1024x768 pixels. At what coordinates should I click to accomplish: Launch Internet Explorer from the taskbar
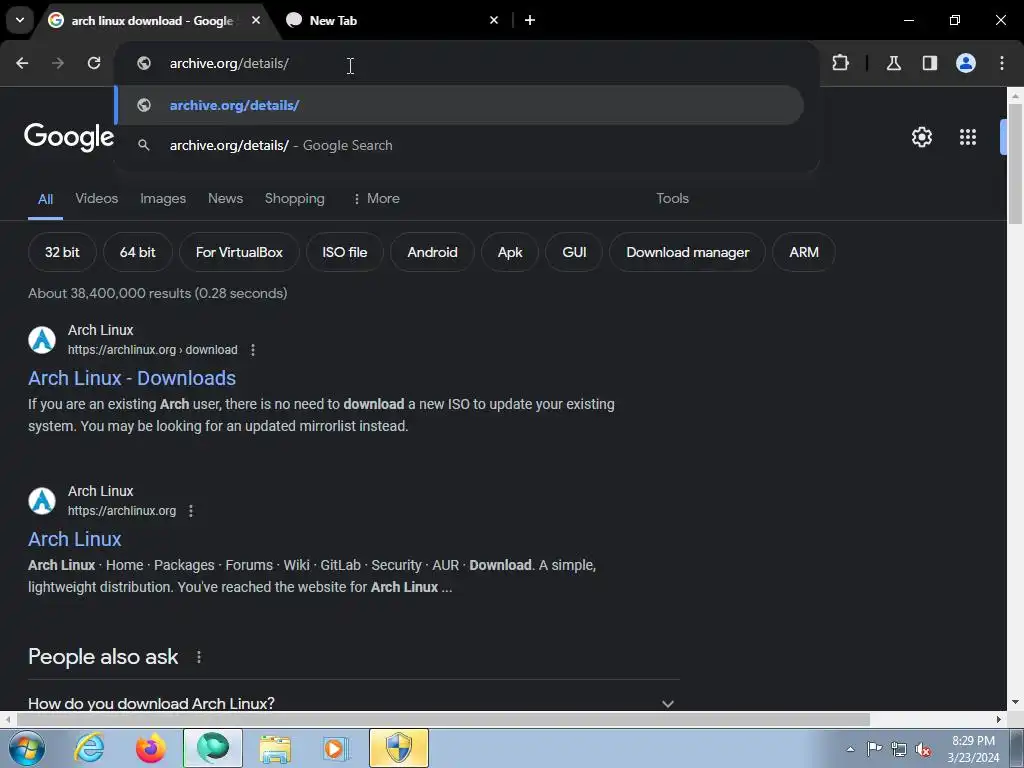click(89, 748)
